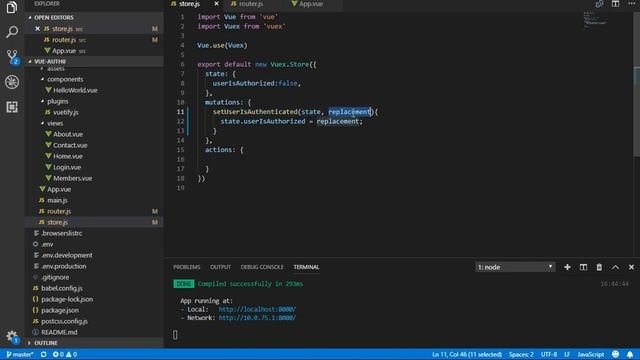Viewport: 640px width, 360px height.
Task: Open the Manage gear menu
Action: (12, 337)
